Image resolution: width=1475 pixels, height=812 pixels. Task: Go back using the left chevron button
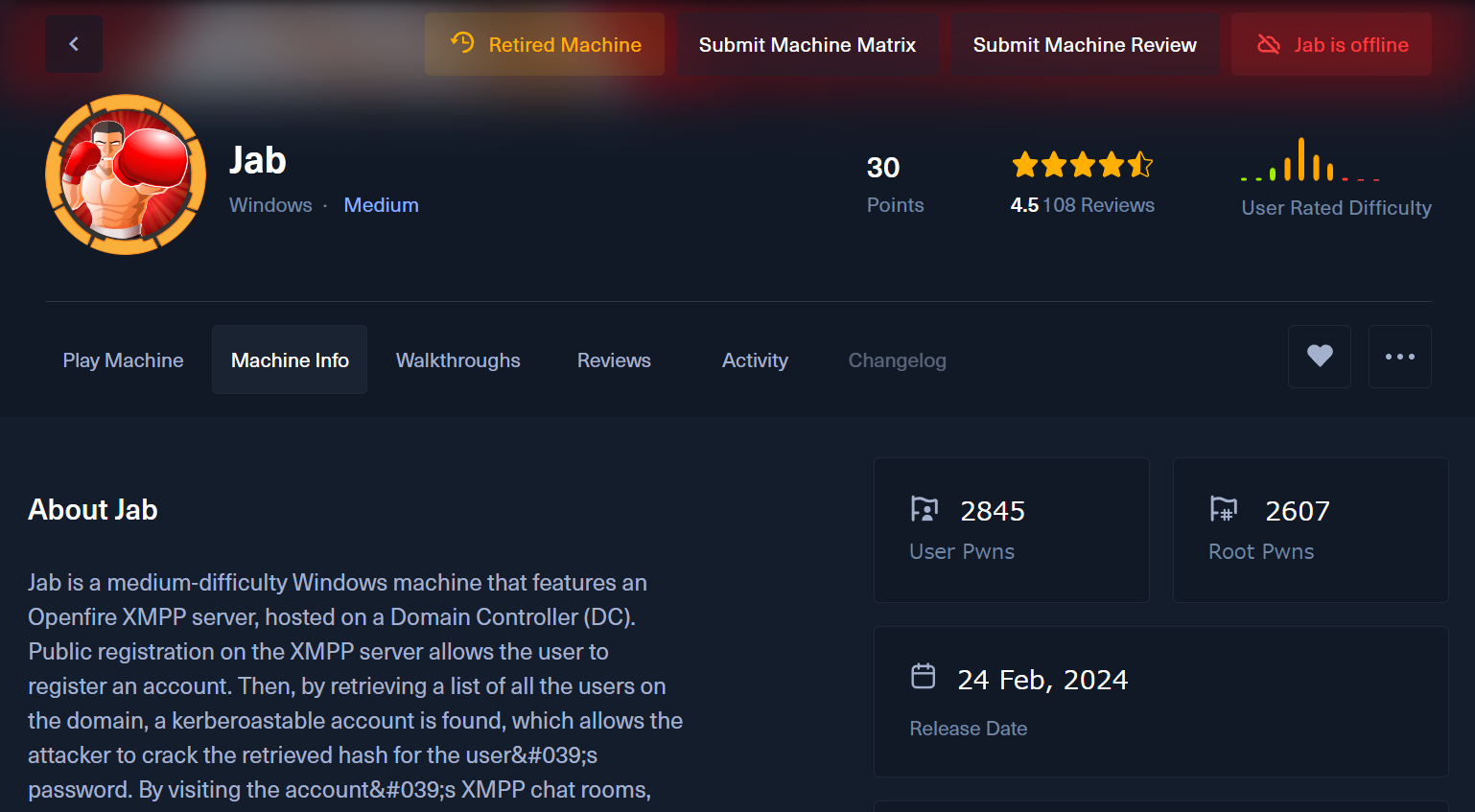(x=74, y=44)
